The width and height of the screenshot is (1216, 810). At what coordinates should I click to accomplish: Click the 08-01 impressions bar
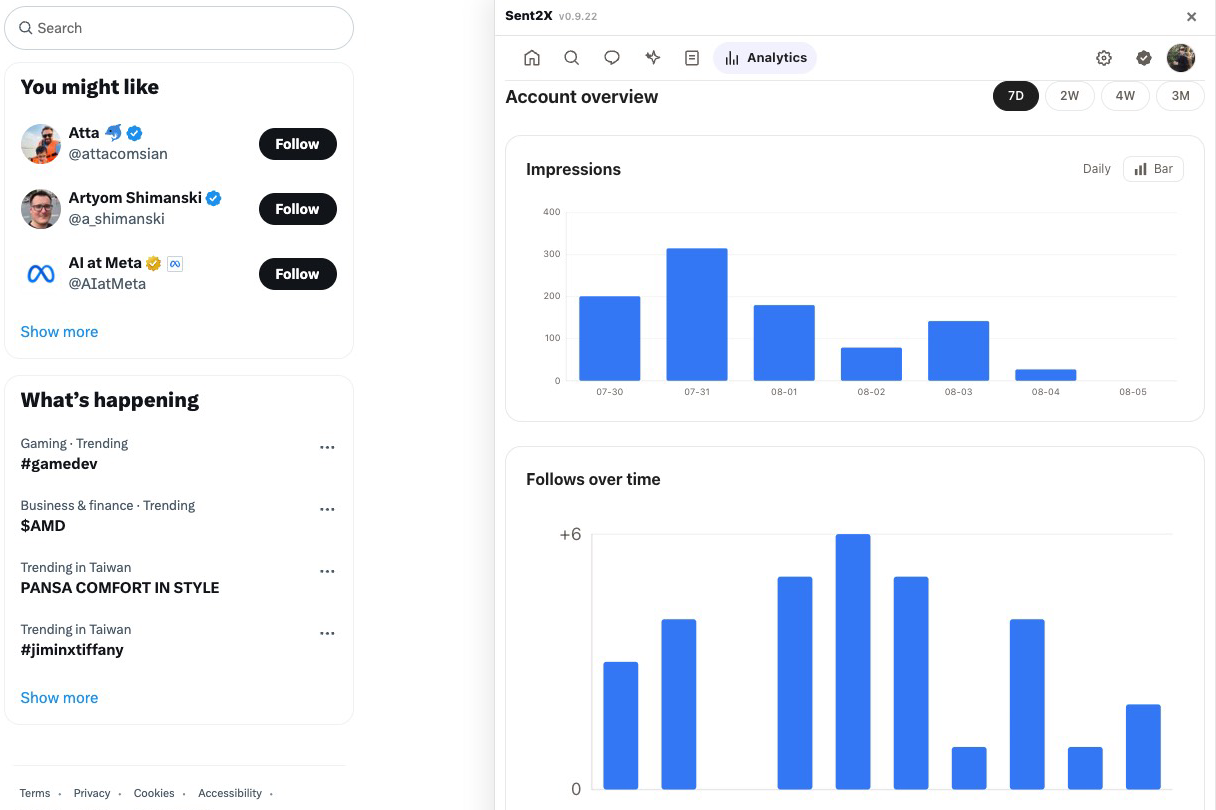(x=784, y=343)
